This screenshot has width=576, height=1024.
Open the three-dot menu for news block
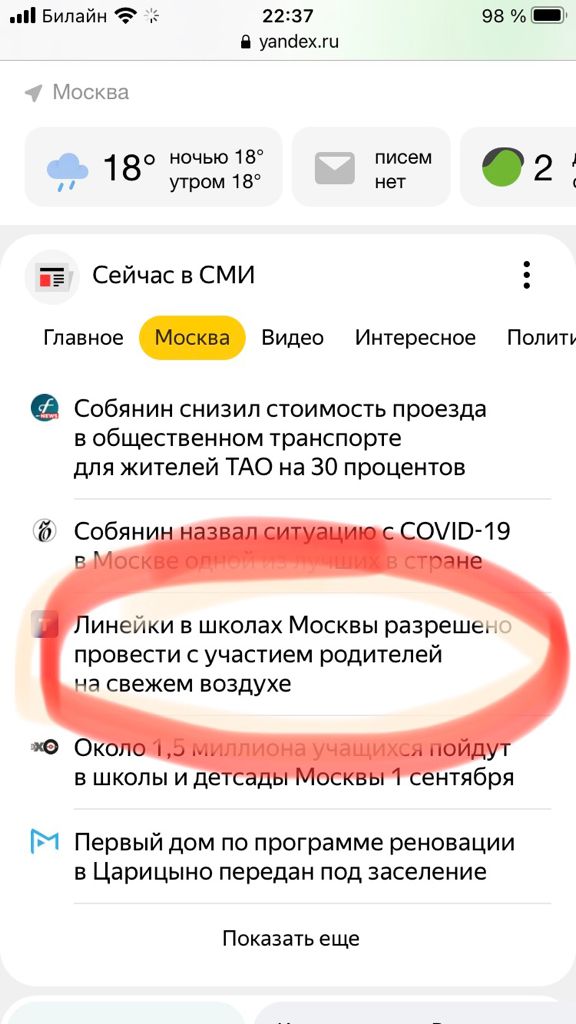coord(526,275)
